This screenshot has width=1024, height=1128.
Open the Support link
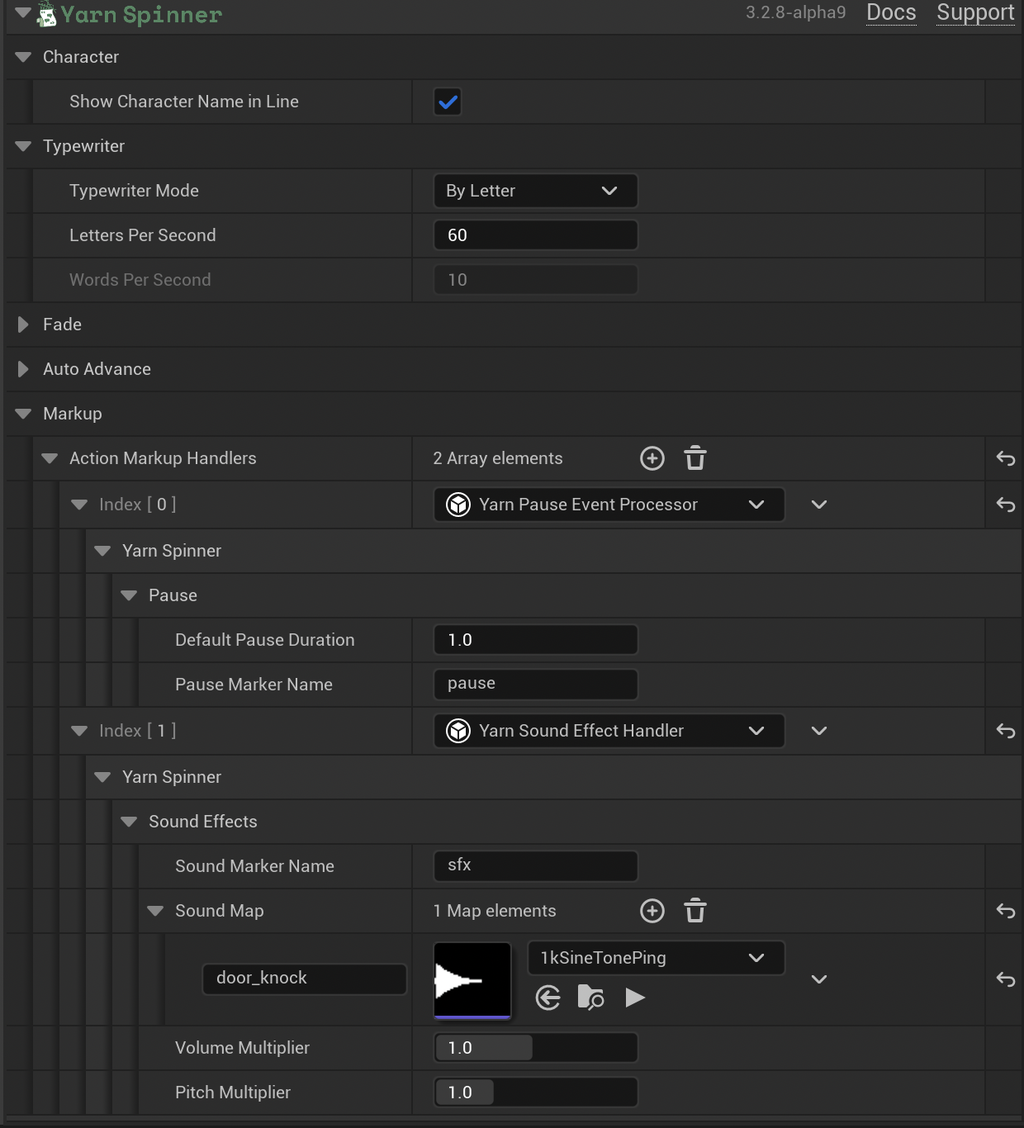[x=975, y=12]
